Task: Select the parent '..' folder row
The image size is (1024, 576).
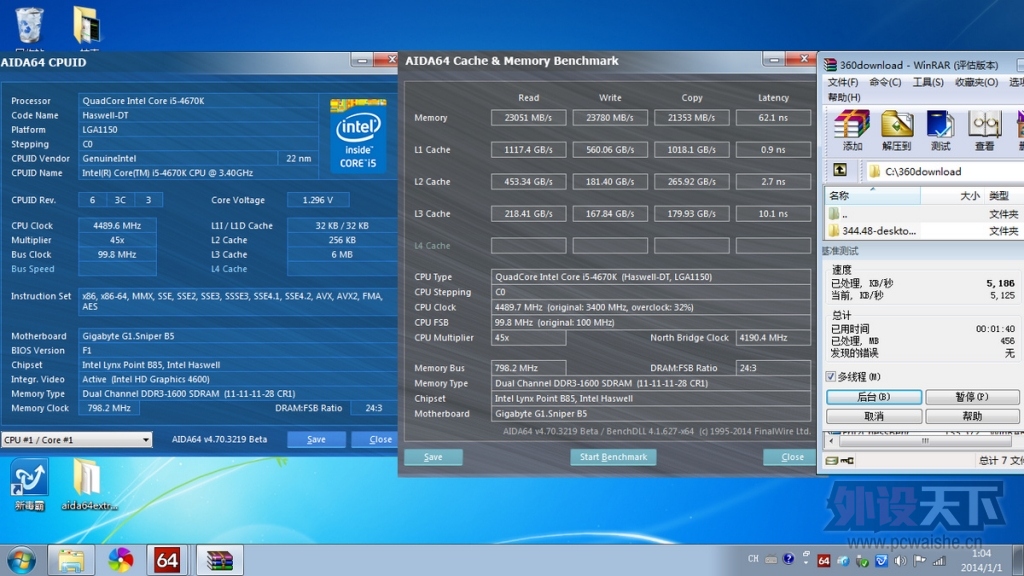Action: 923,214
